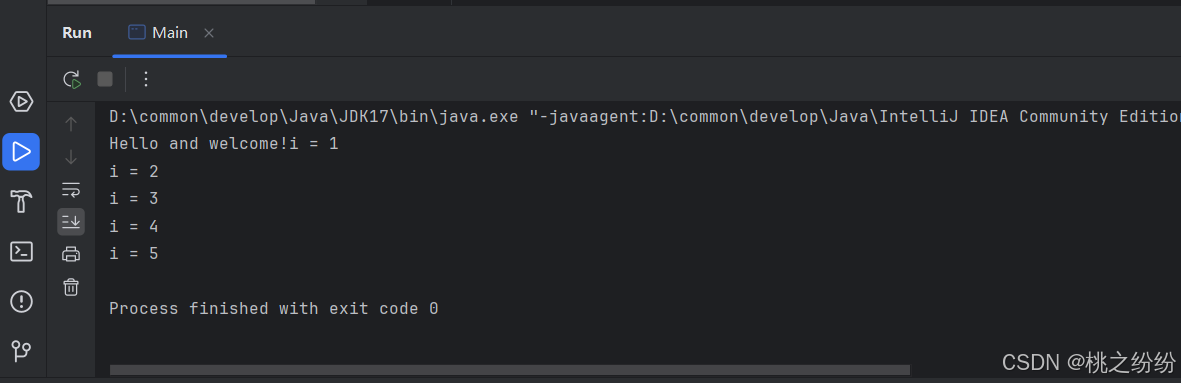Go to next stack trace down arrow
This screenshot has width=1181, height=383.
71,157
